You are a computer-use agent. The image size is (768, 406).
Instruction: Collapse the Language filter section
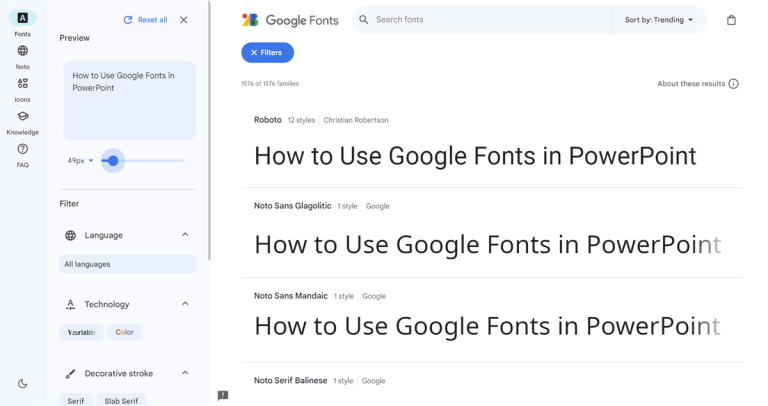pyautogui.click(x=185, y=235)
